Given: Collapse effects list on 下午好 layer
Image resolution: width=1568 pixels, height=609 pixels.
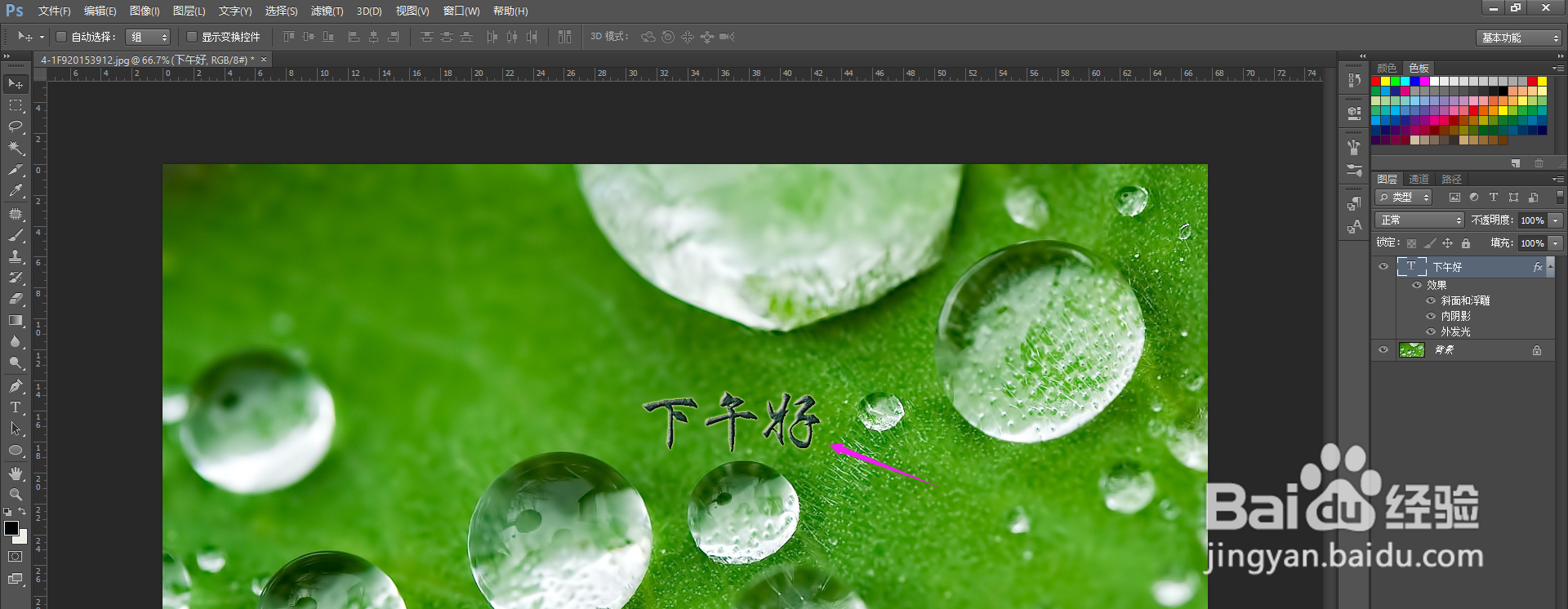Looking at the screenshot, I should click(1551, 267).
